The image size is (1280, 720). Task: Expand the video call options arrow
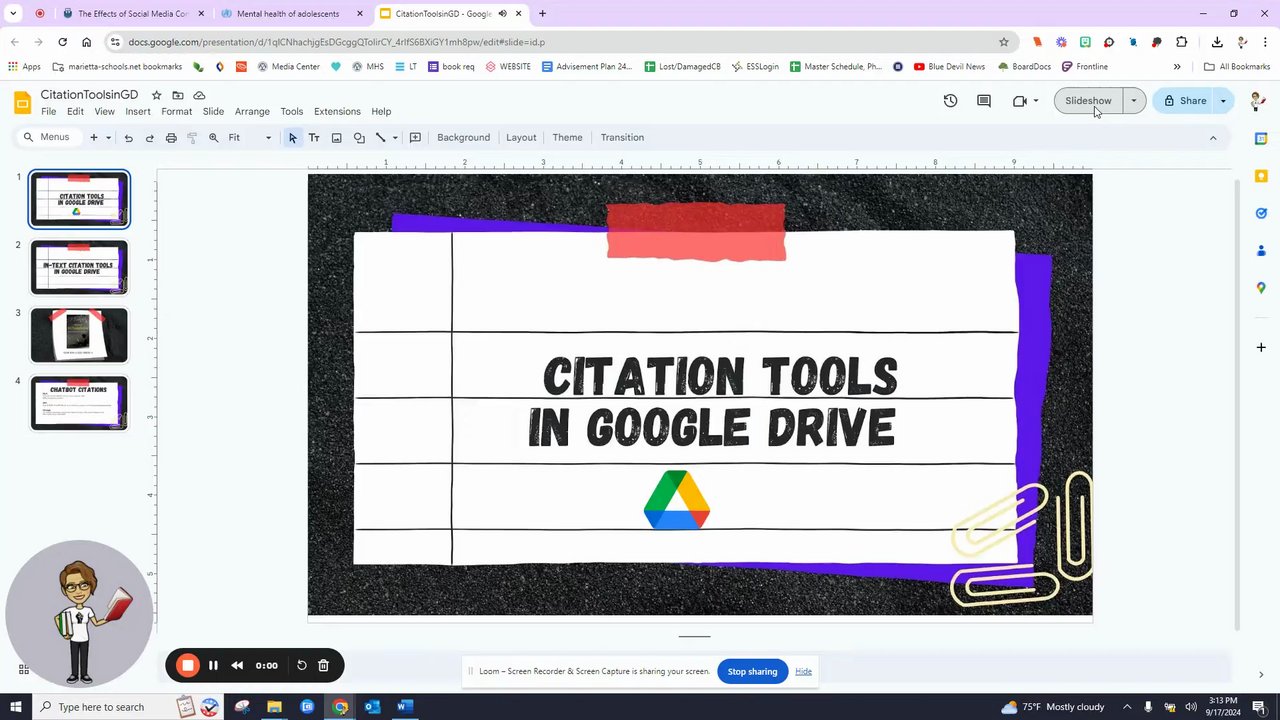(1036, 101)
